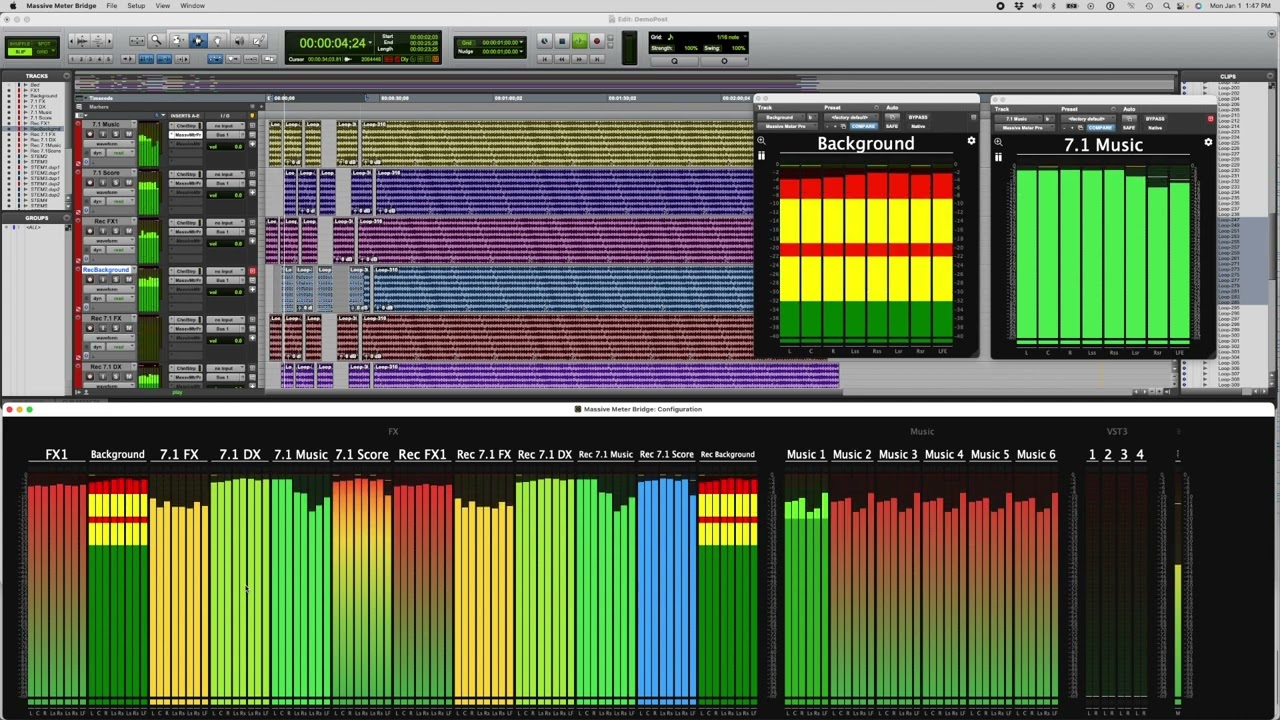Pause the Background meter display
1280x720 pixels.
pyautogui.click(x=761, y=156)
